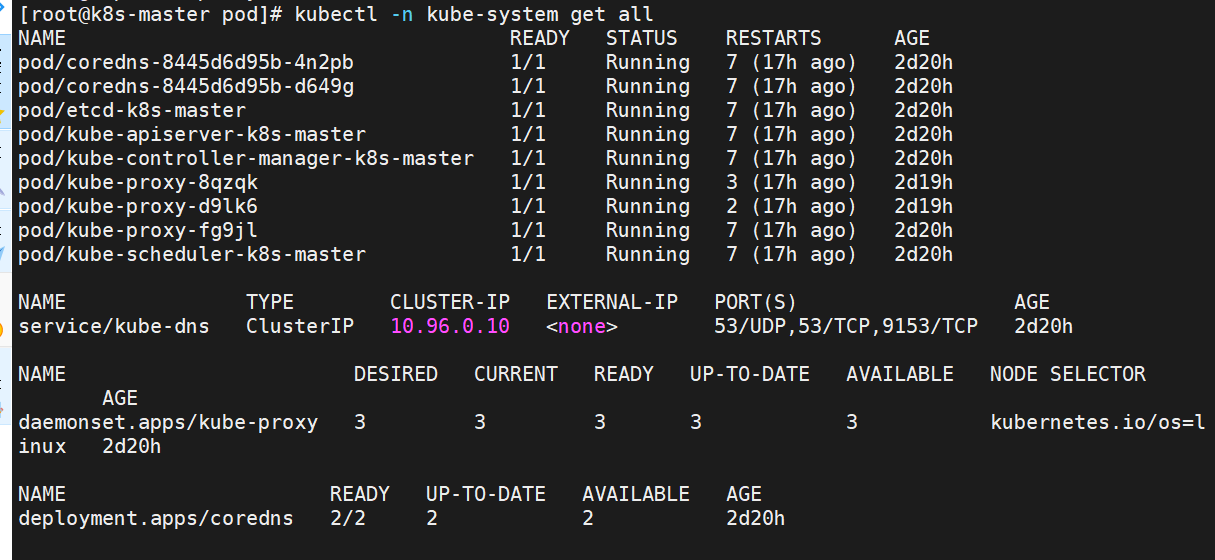Click the pod/kube-proxy-d9lk6 name
The width and height of the screenshot is (1215, 560).
pyautogui.click(x=138, y=206)
